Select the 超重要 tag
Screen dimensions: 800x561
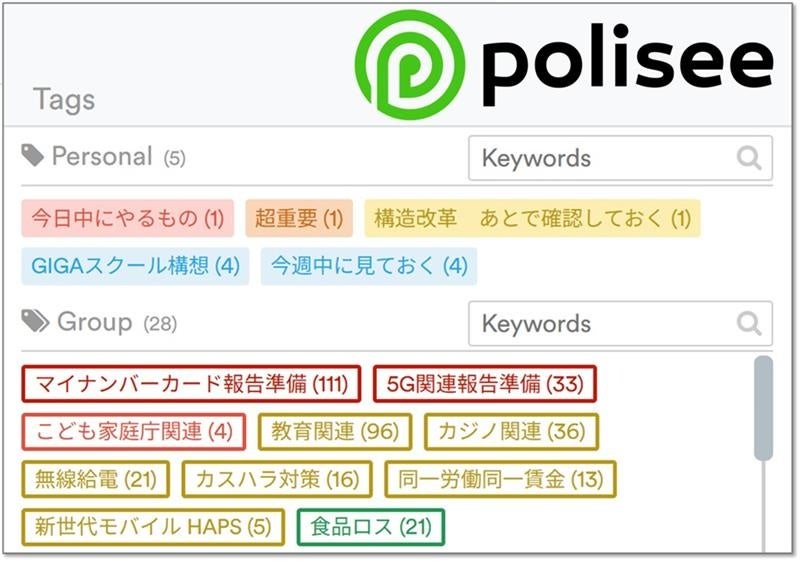pyautogui.click(x=298, y=218)
